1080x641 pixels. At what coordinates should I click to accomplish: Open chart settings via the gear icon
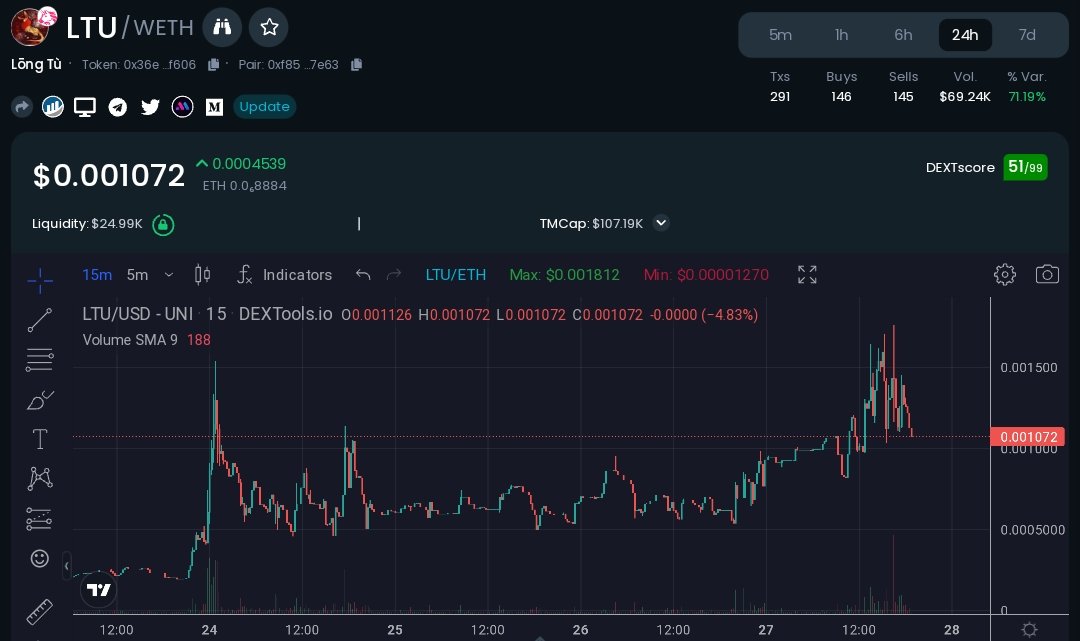(x=1004, y=275)
